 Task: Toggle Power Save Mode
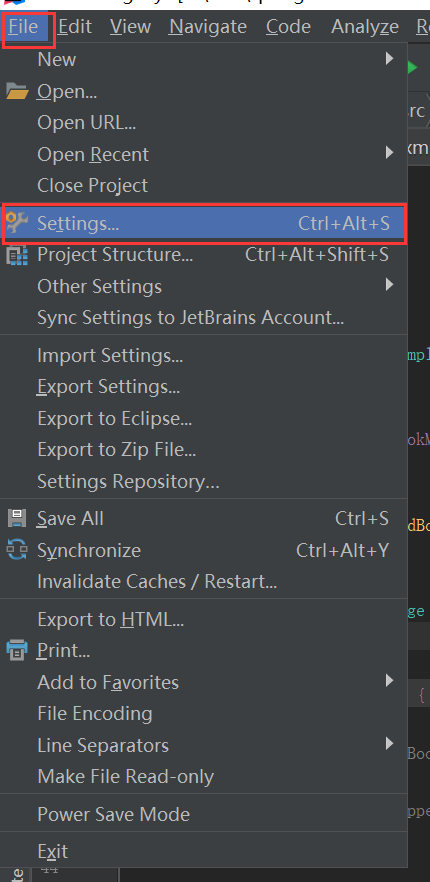click(204, 814)
